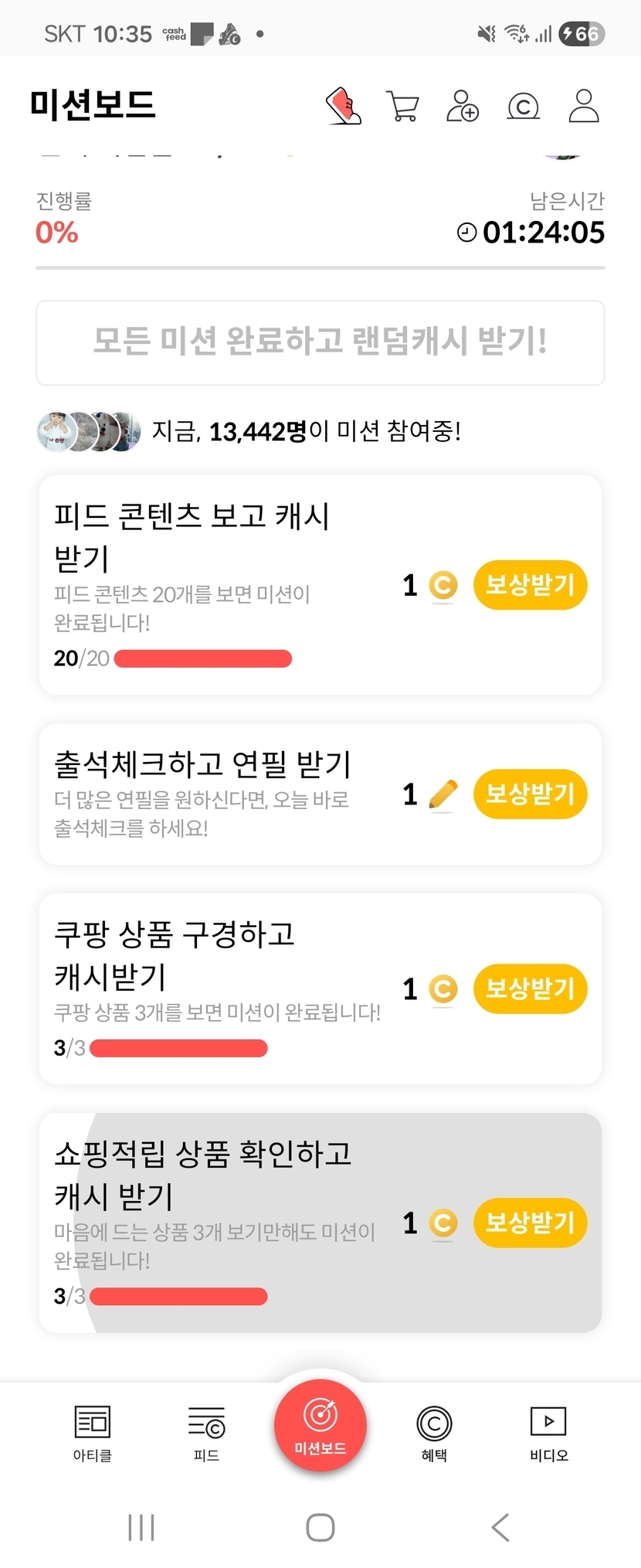The width and height of the screenshot is (641, 1568).
Task: Switch to the 아티클 tab
Action: pos(93,1432)
